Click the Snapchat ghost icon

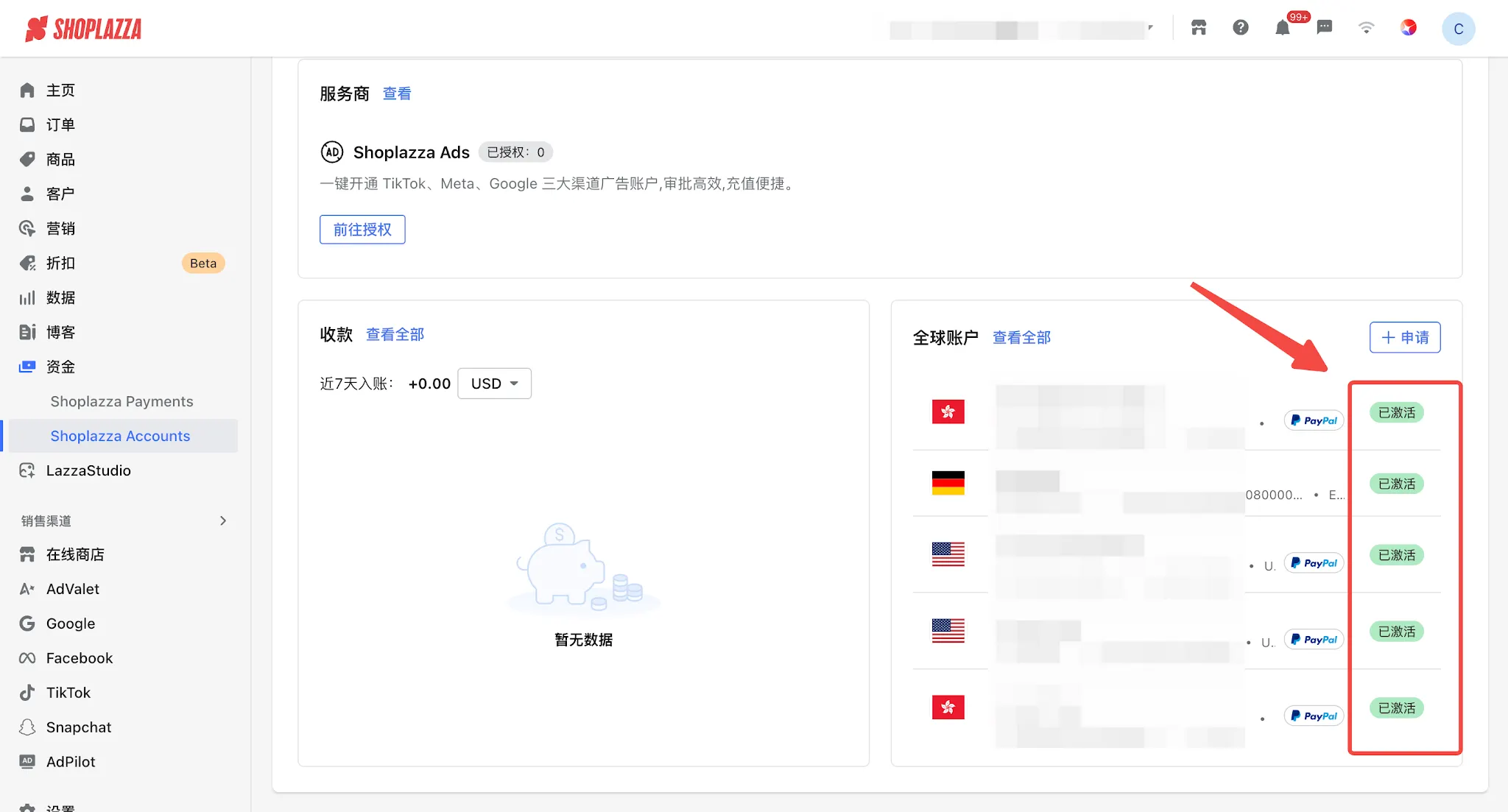pyautogui.click(x=27, y=727)
